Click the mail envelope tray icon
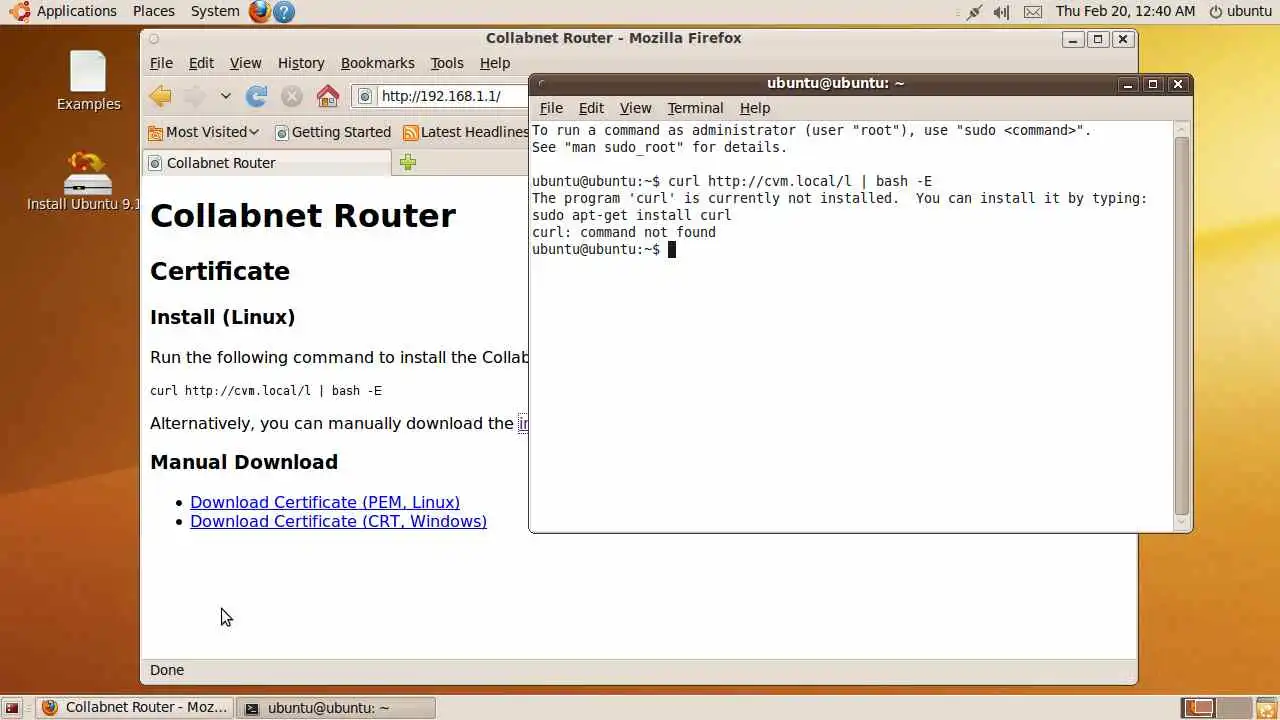Screen dimensions: 1280x720 (1033, 12)
